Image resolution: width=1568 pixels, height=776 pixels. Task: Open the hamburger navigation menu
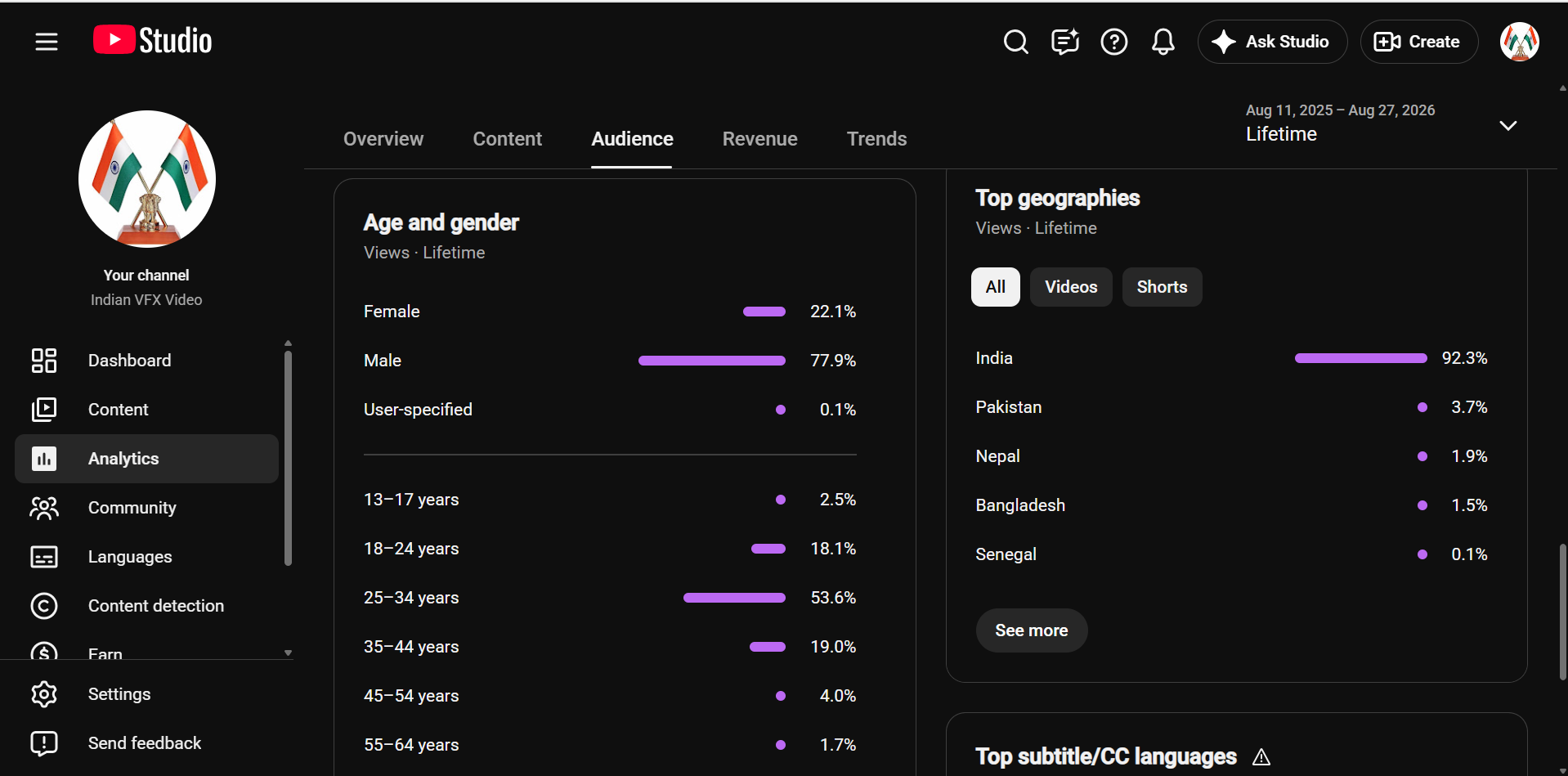pyautogui.click(x=47, y=42)
